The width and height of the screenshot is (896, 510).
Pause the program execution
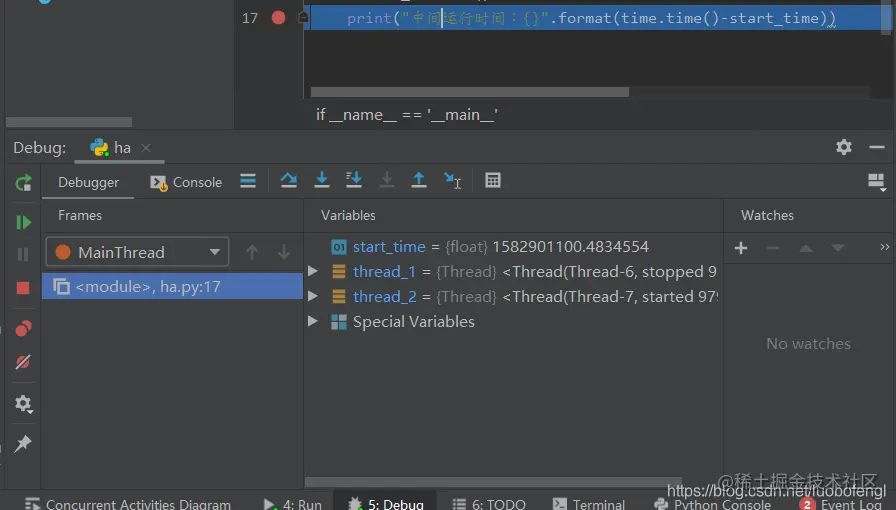(23, 254)
